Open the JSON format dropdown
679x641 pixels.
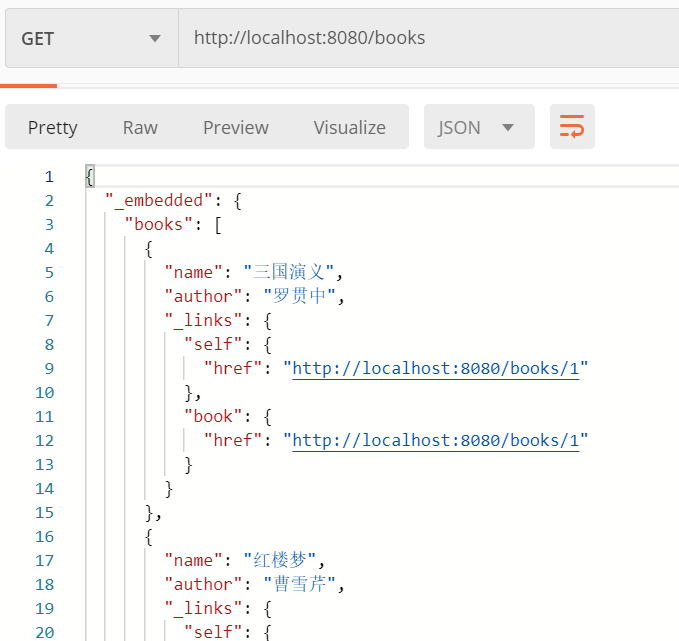[x=478, y=127]
